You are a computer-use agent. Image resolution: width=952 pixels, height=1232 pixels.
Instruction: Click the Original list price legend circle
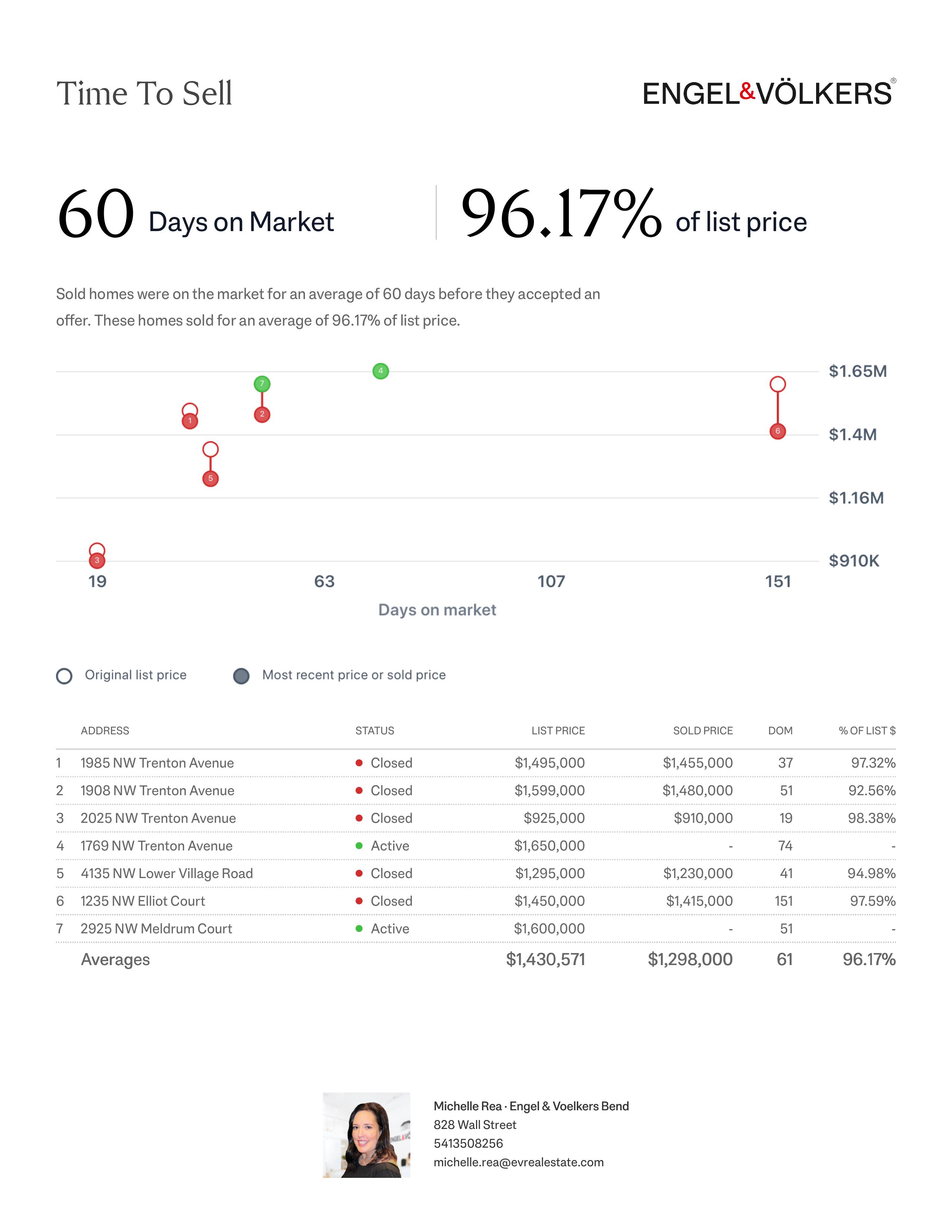pos(64,676)
